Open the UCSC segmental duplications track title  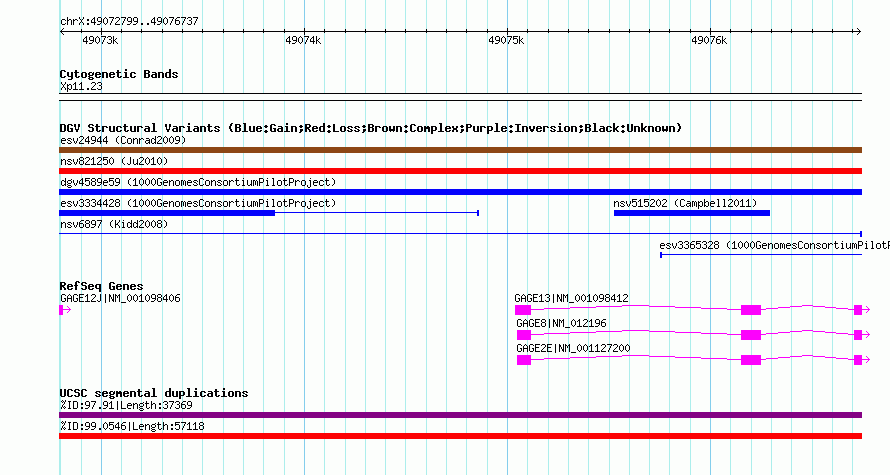tap(154, 393)
